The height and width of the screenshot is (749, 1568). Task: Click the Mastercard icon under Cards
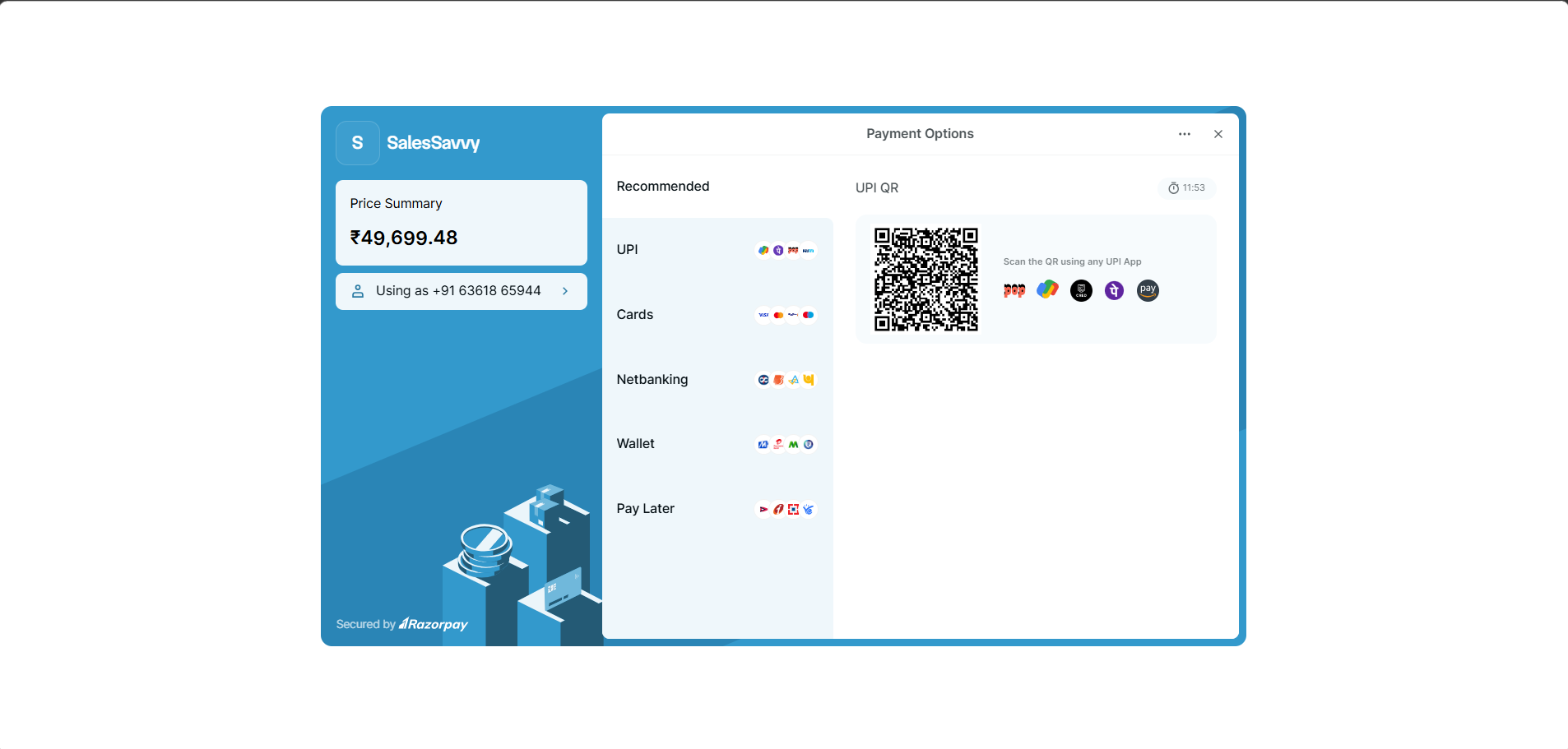tap(777, 315)
